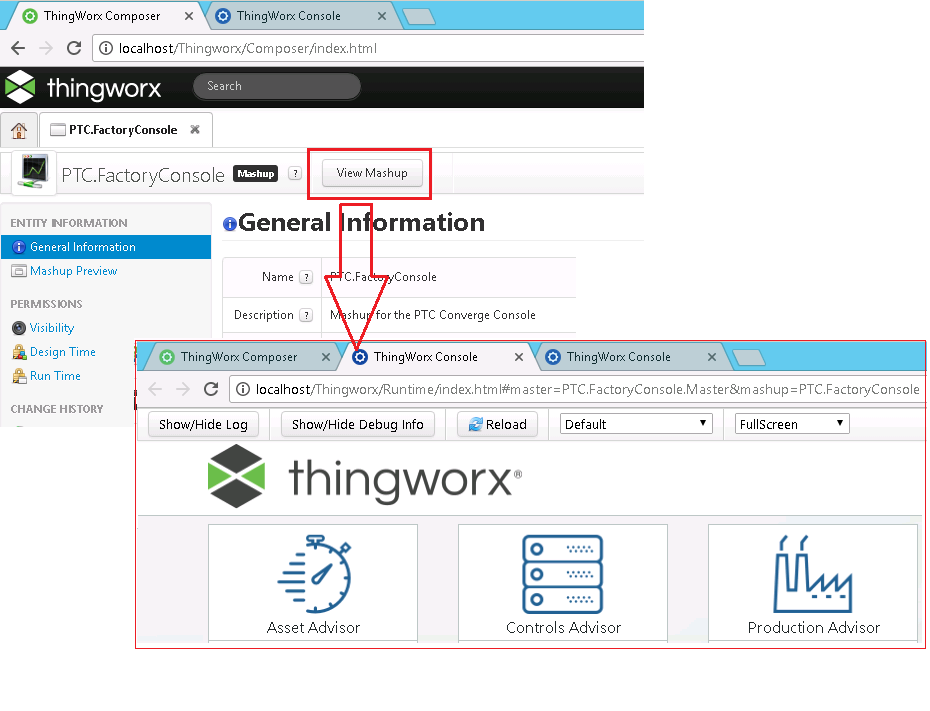Click the lower browser address bar URL
The height and width of the screenshot is (711, 930).
[587, 390]
